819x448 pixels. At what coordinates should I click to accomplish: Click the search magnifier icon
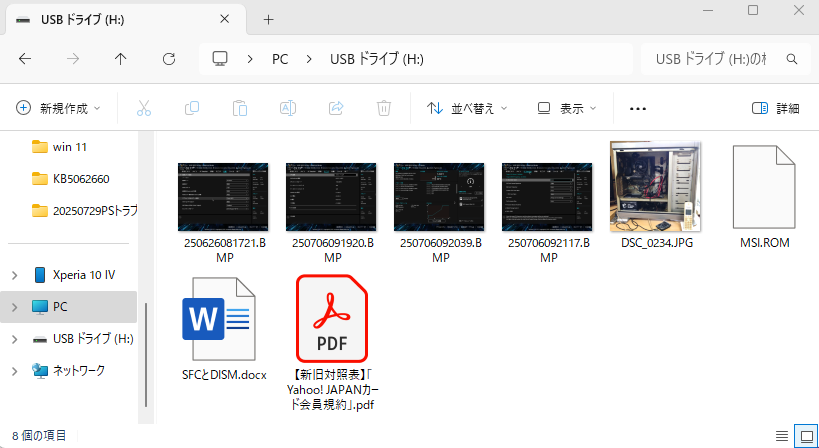(792, 59)
